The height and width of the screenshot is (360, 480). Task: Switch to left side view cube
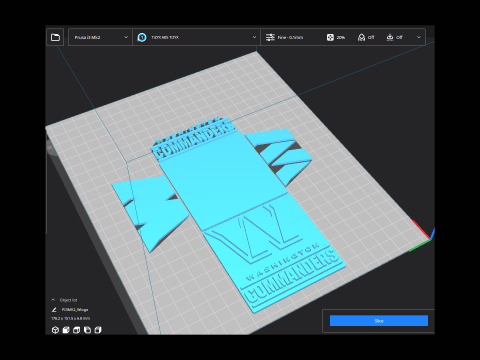[x=87, y=330]
